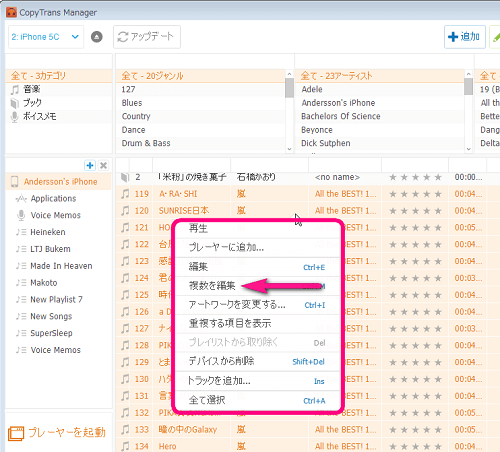The image size is (500, 452).
Task: Click music note icon of track 119
Action: pyautogui.click(x=125, y=194)
